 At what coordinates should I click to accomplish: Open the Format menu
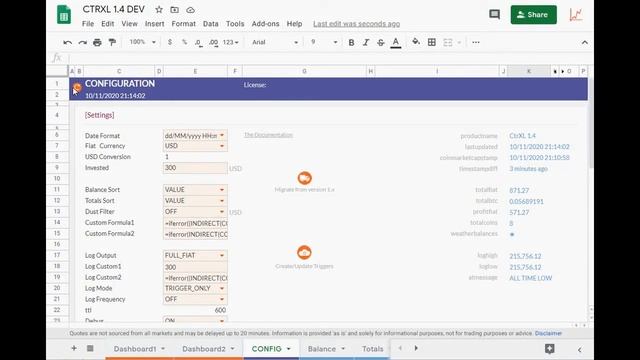coord(184,24)
